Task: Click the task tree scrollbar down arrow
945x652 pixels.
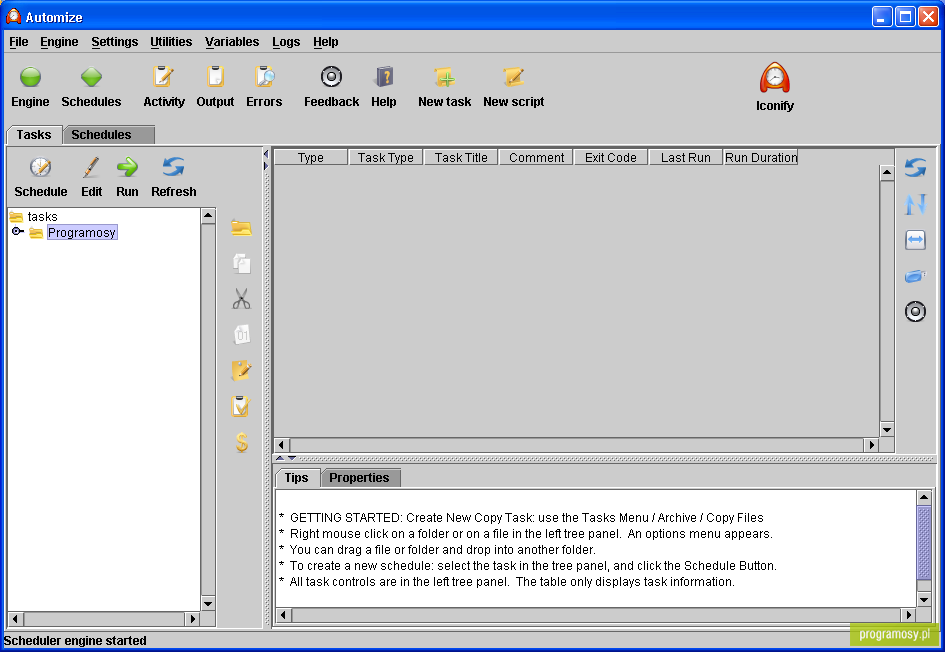Action: point(208,603)
